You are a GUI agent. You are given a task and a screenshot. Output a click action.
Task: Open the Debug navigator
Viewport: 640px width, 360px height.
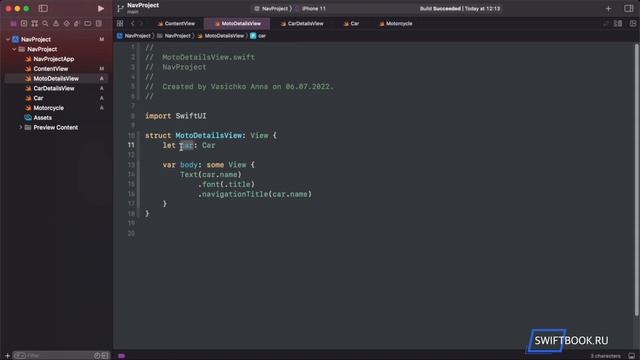click(x=77, y=24)
